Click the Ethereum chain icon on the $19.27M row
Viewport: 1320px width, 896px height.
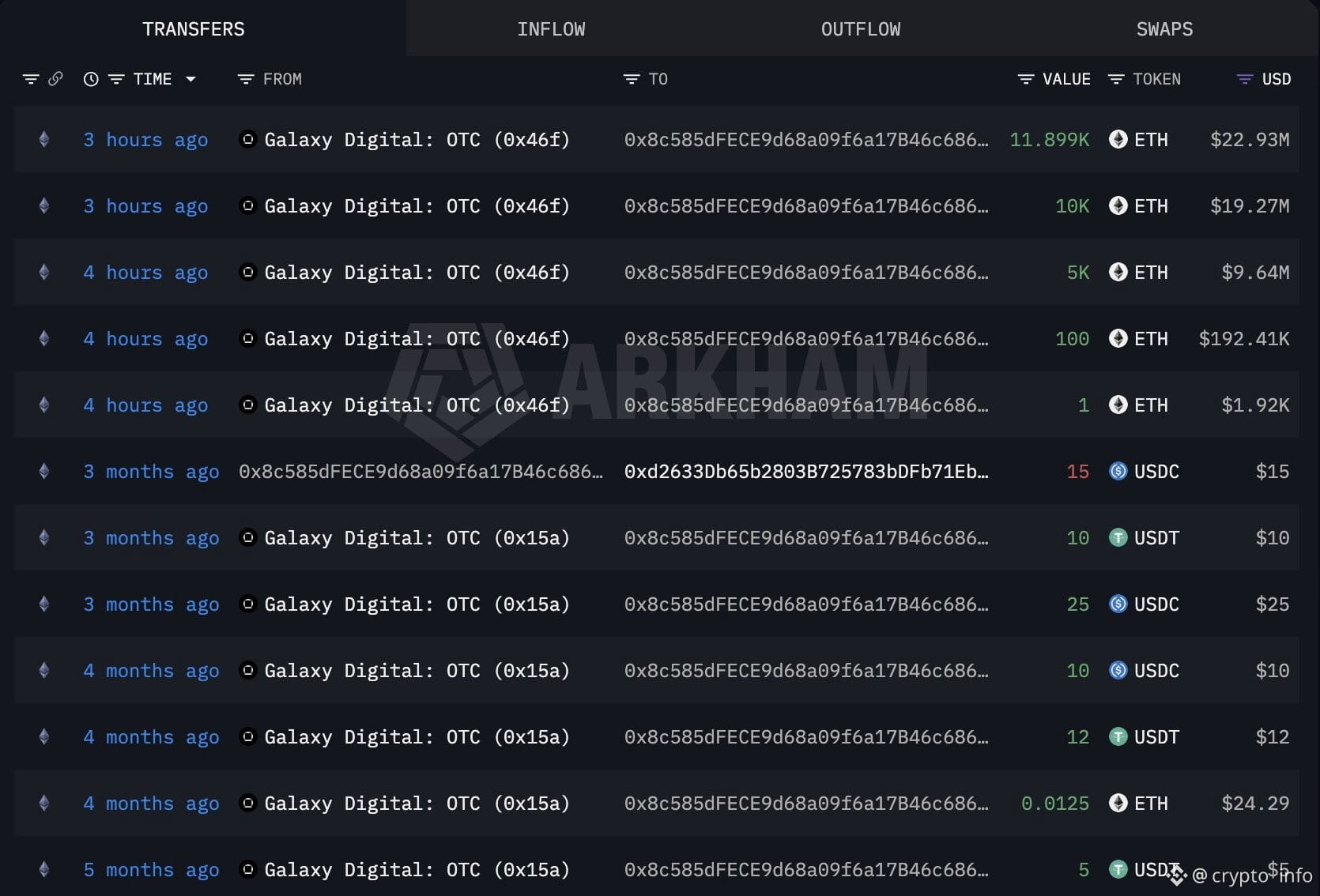click(44, 206)
